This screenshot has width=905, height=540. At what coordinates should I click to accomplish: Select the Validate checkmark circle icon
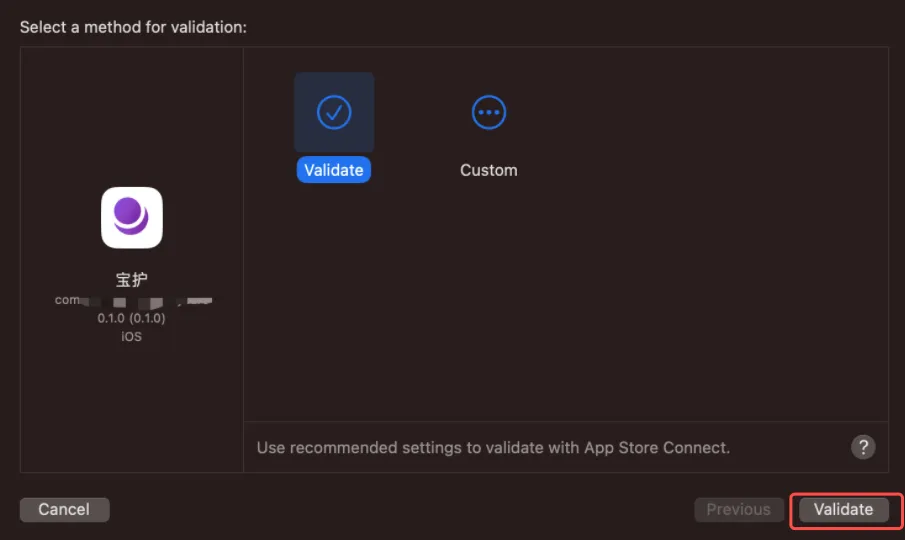pos(334,112)
